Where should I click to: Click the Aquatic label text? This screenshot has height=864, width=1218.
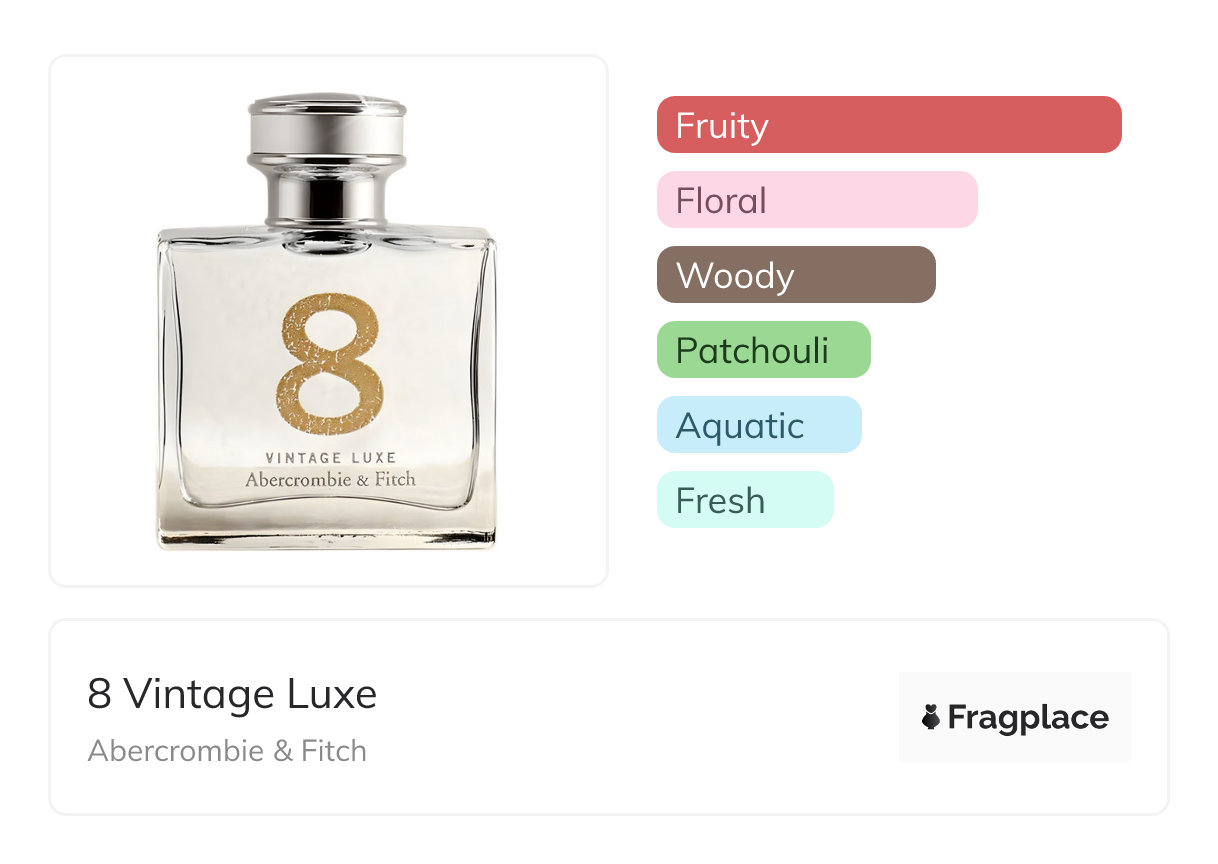click(x=740, y=427)
